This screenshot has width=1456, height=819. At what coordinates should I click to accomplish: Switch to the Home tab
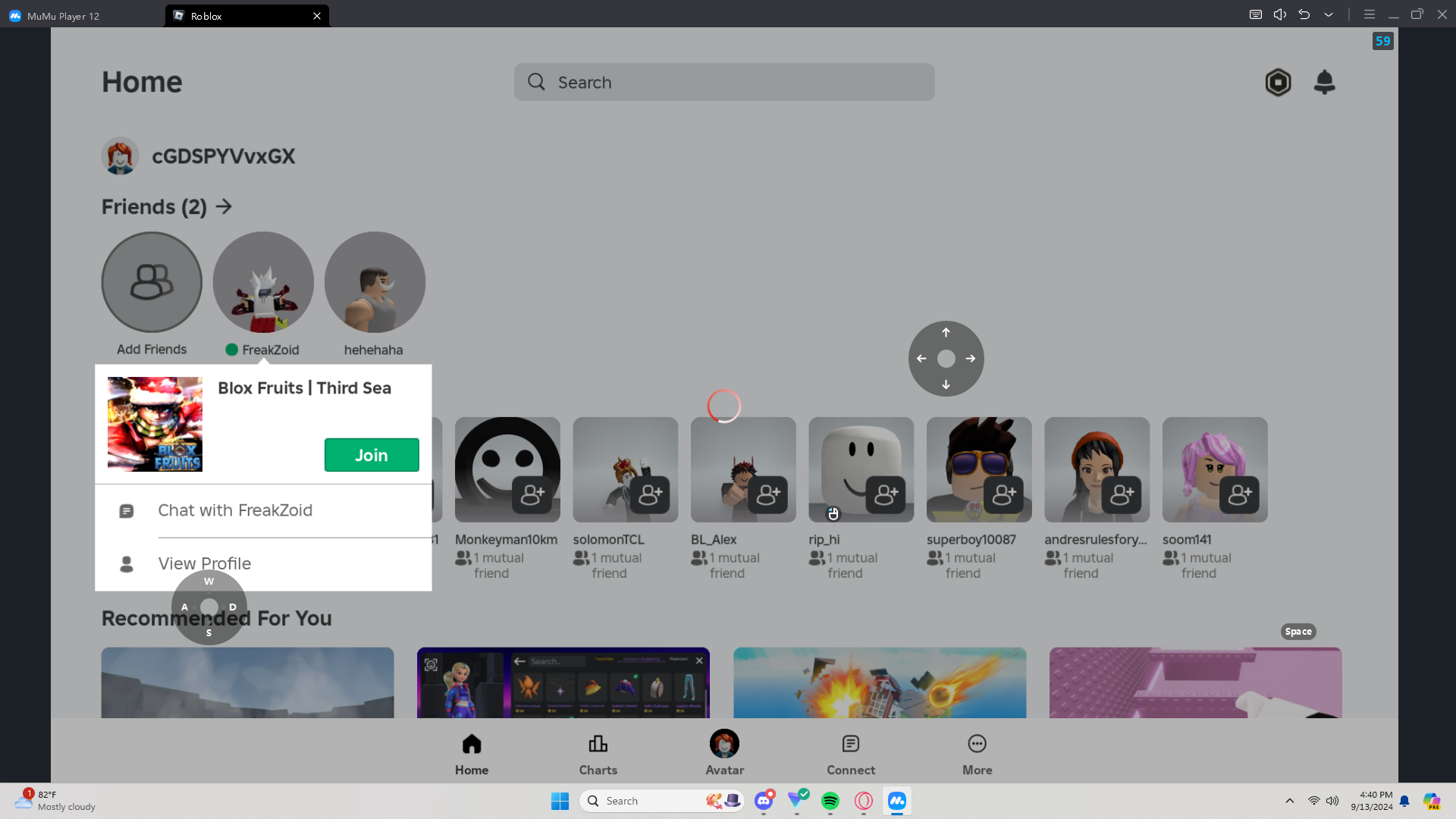[472, 754]
